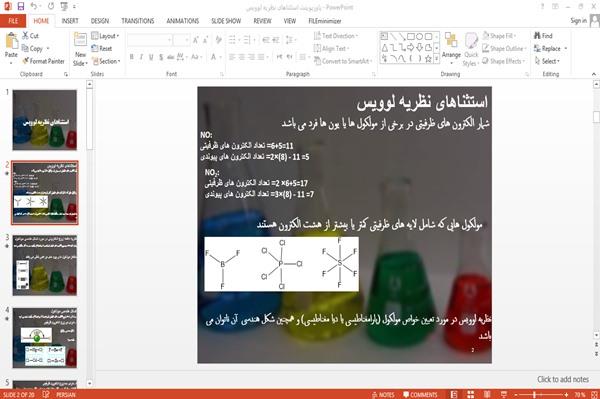Increase font size with larger A
600x399 pixels.
[196, 39]
